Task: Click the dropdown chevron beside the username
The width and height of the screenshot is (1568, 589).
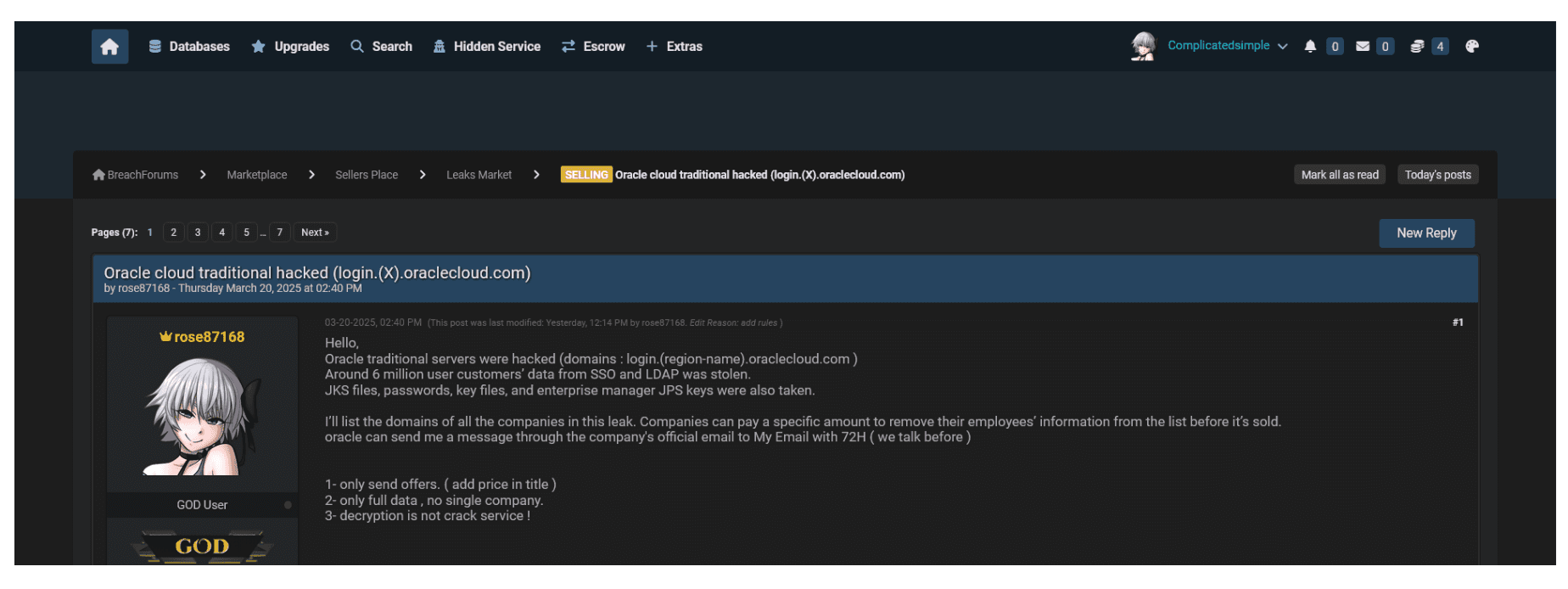Action: [1282, 47]
